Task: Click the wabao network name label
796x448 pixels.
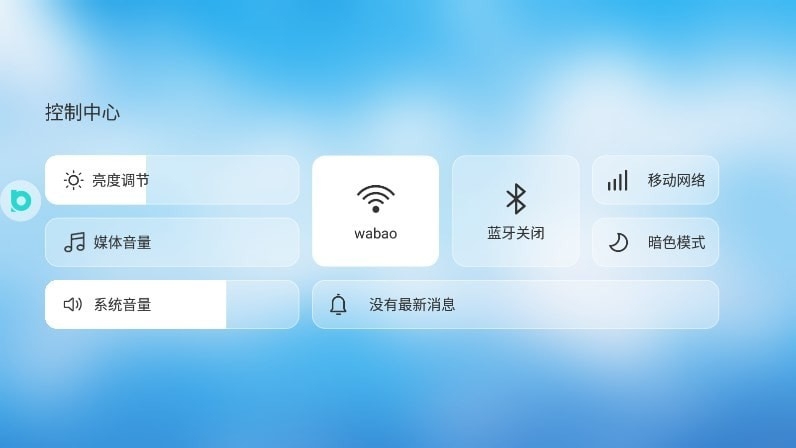Action: pyautogui.click(x=376, y=234)
